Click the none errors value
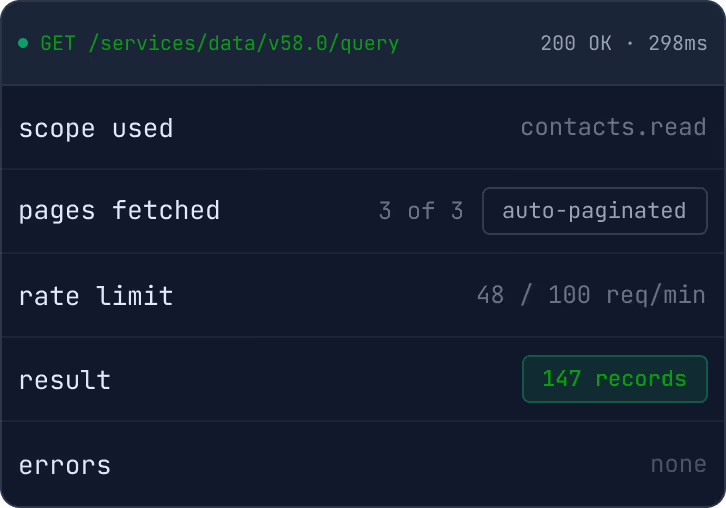This screenshot has height=508, width=726. click(679, 464)
